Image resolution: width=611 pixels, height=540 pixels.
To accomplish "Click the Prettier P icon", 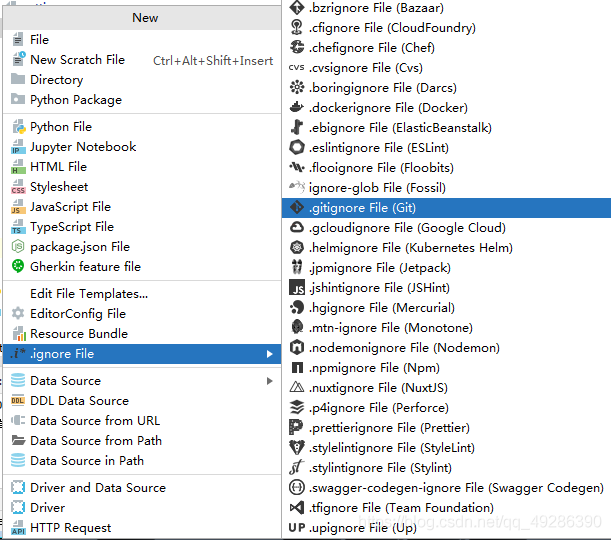I will pyautogui.click(x=296, y=427).
